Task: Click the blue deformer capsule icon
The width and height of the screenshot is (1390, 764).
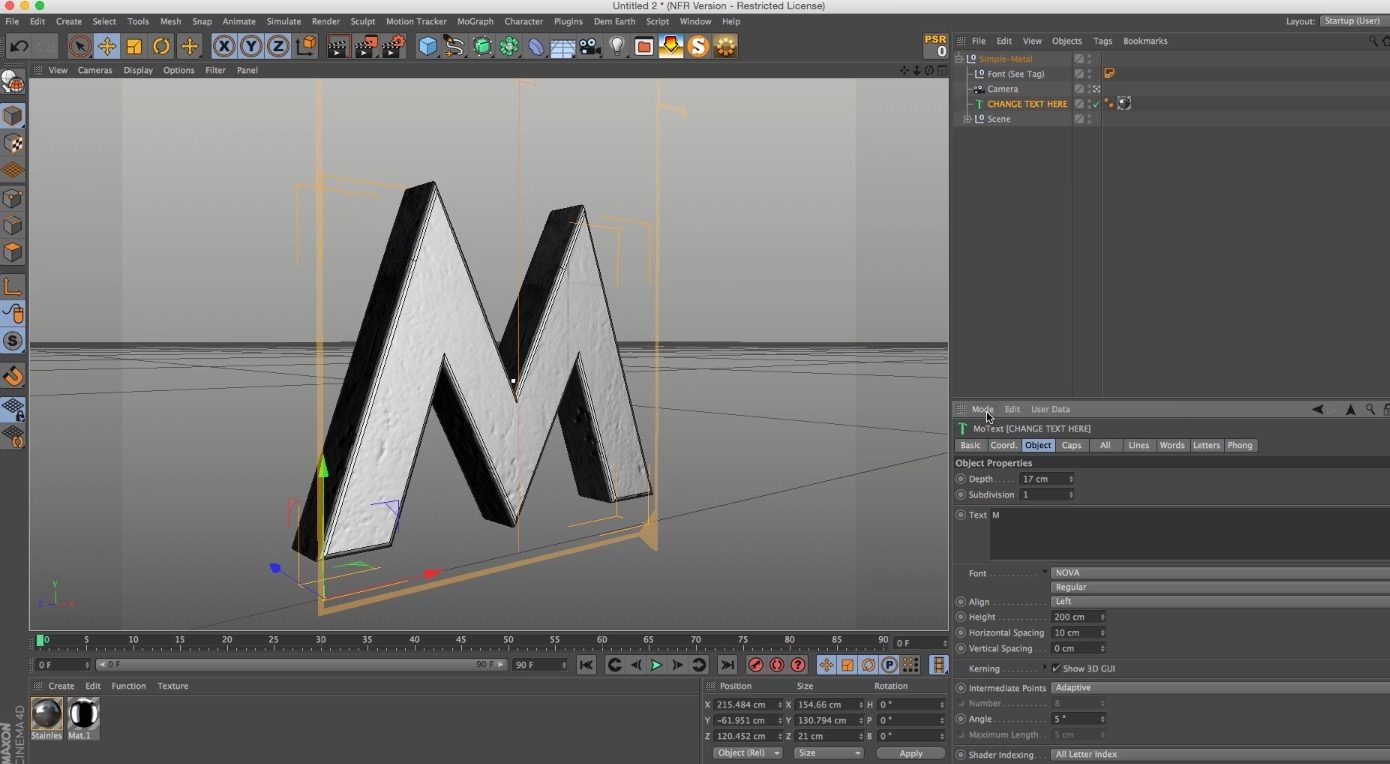Action: [536, 46]
